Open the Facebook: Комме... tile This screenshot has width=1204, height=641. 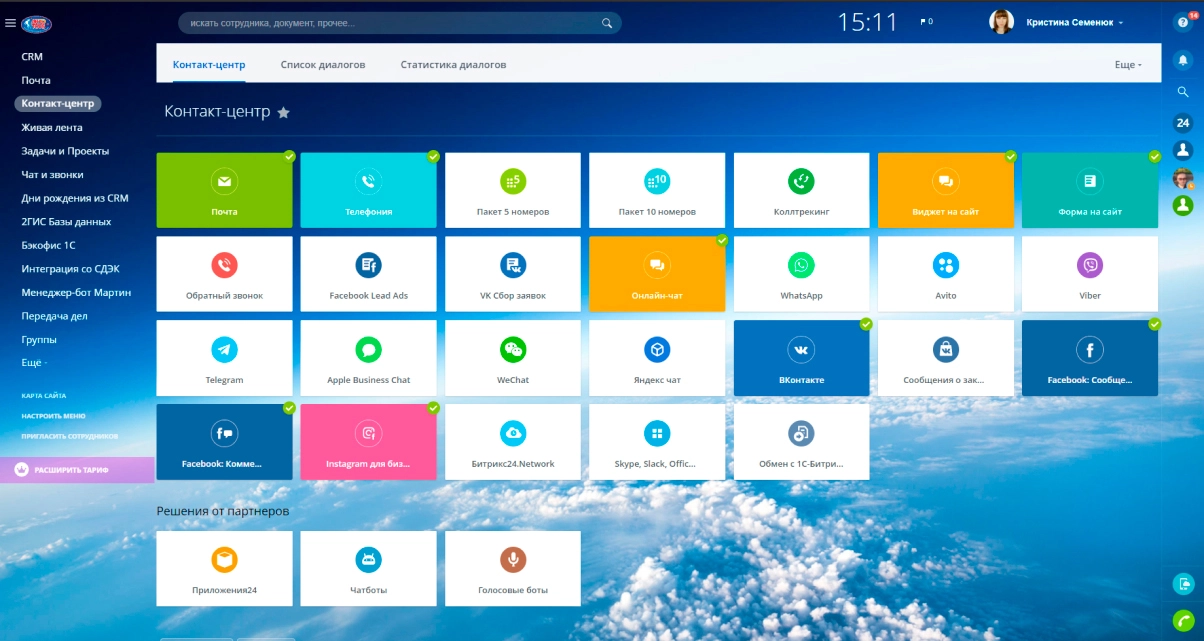[225, 442]
